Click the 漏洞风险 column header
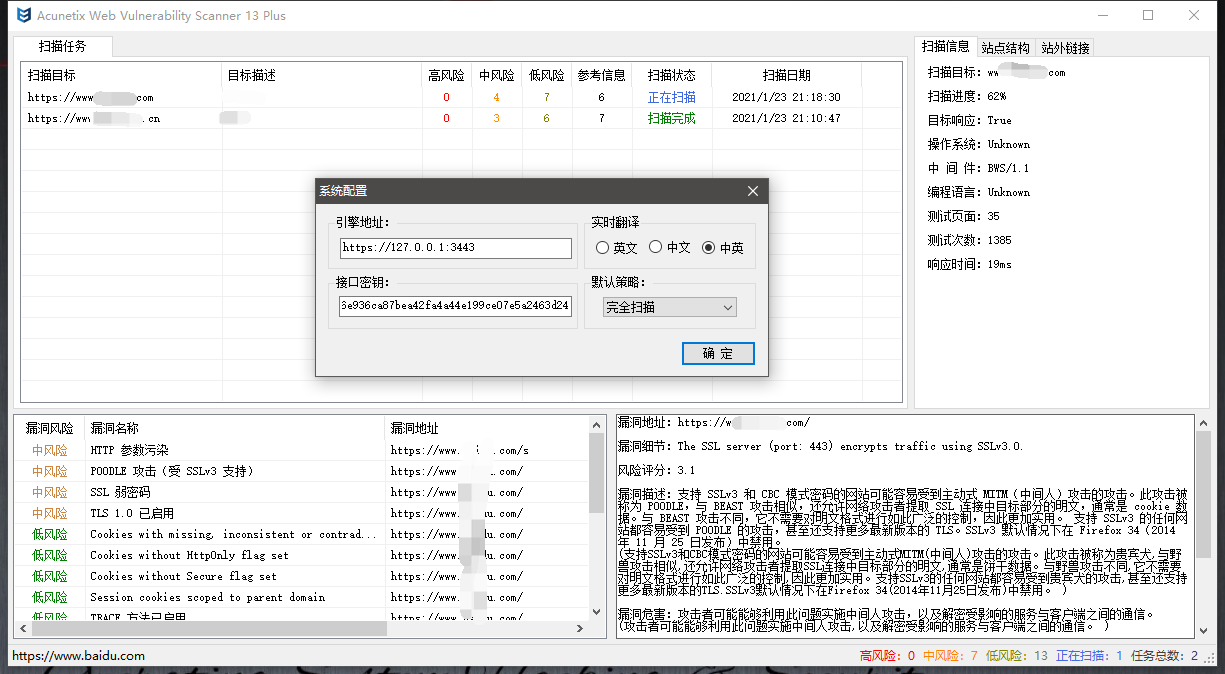Viewport: 1225px width, 674px height. tap(50, 428)
